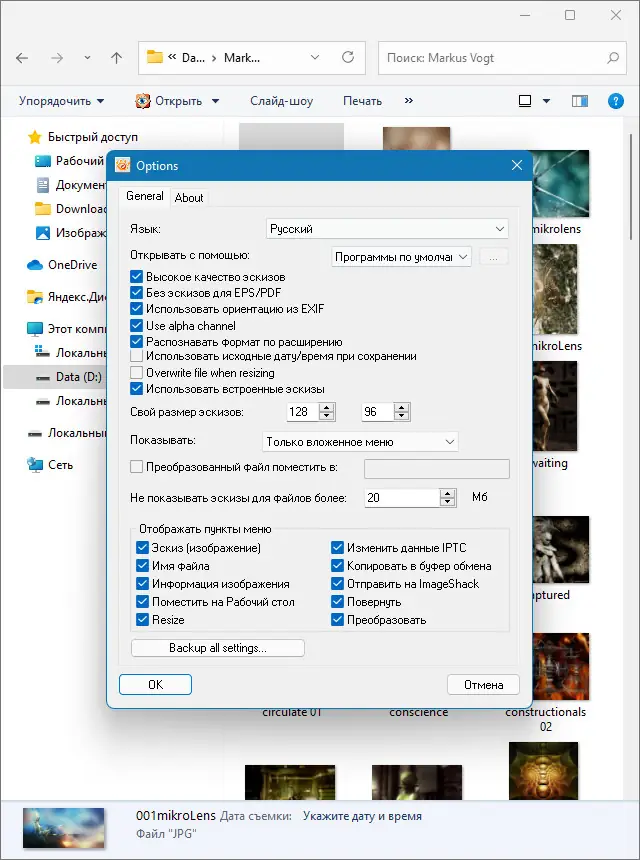Open the 'Упорядочить' menu
The image size is (640, 860).
point(61,101)
